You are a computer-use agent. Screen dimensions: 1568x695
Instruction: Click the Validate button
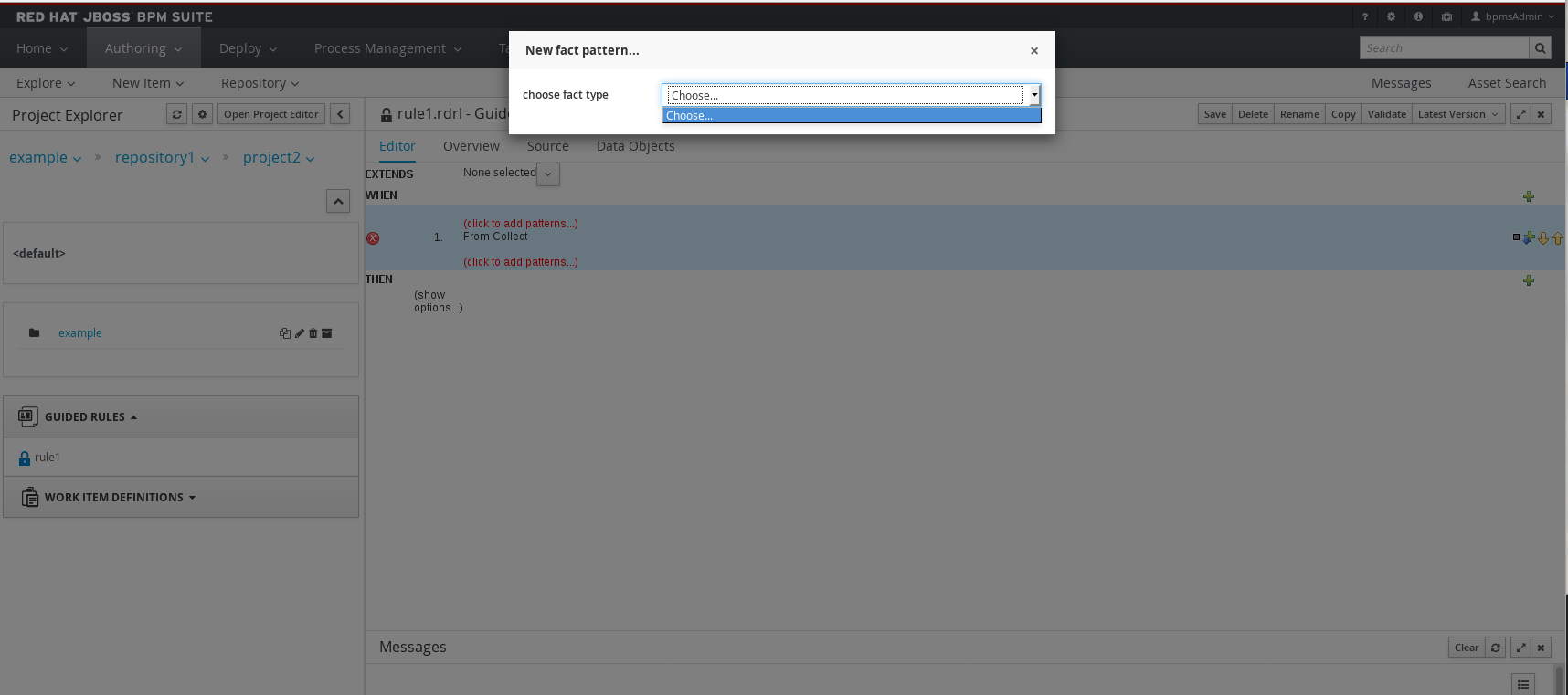(1386, 114)
